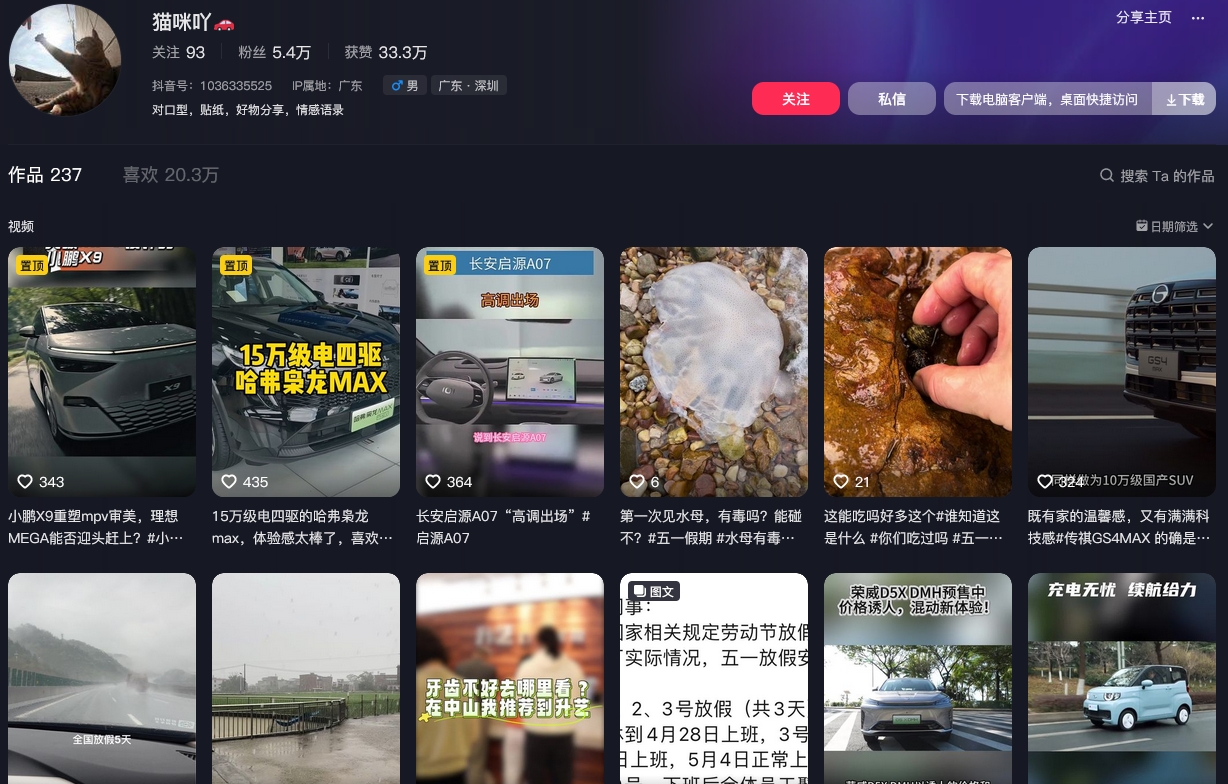The height and width of the screenshot is (784, 1228).
Task: Click heart icon on jellyfish video
Action: point(638,482)
